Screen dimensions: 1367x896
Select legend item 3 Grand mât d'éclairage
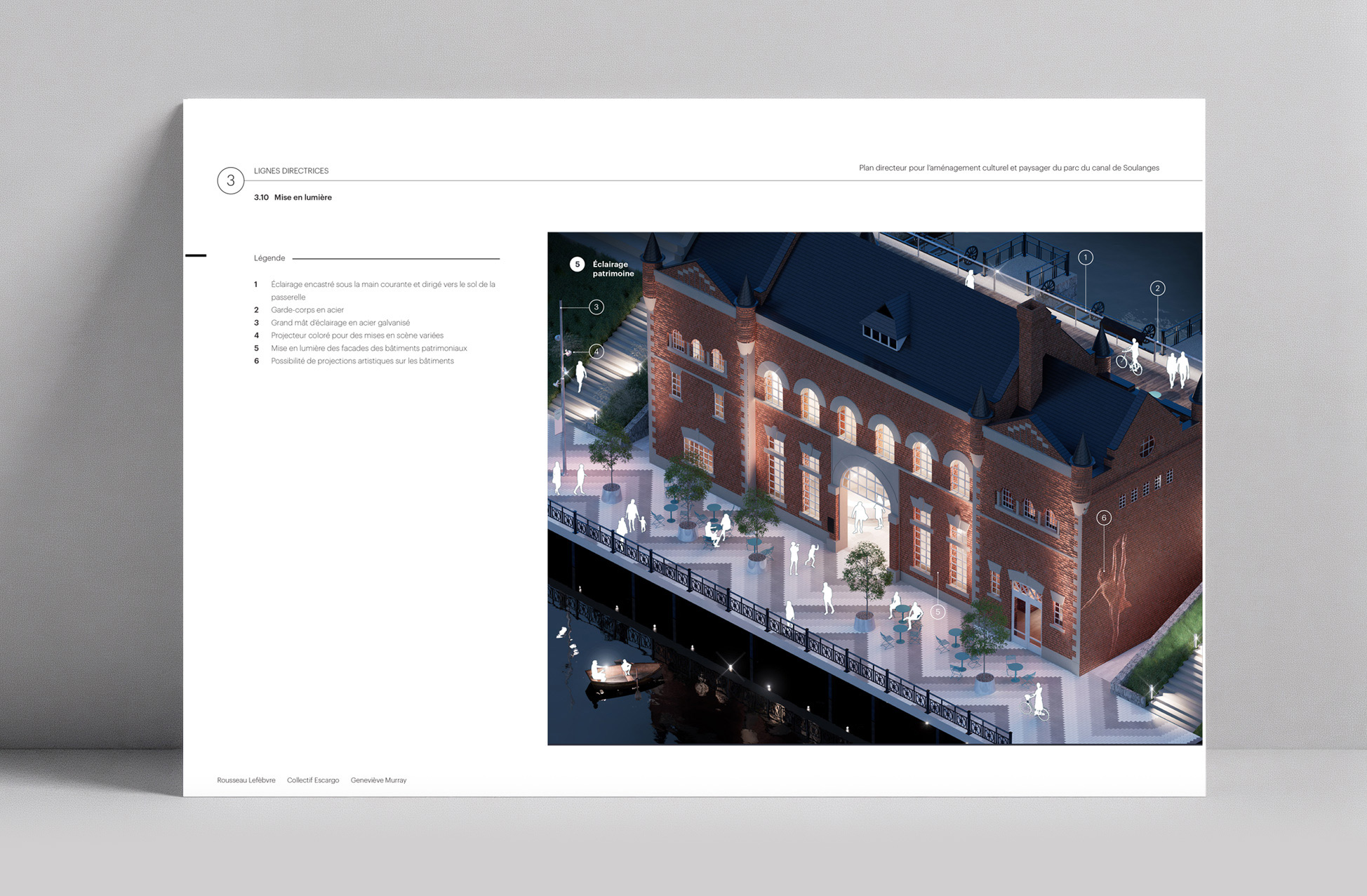pos(340,323)
